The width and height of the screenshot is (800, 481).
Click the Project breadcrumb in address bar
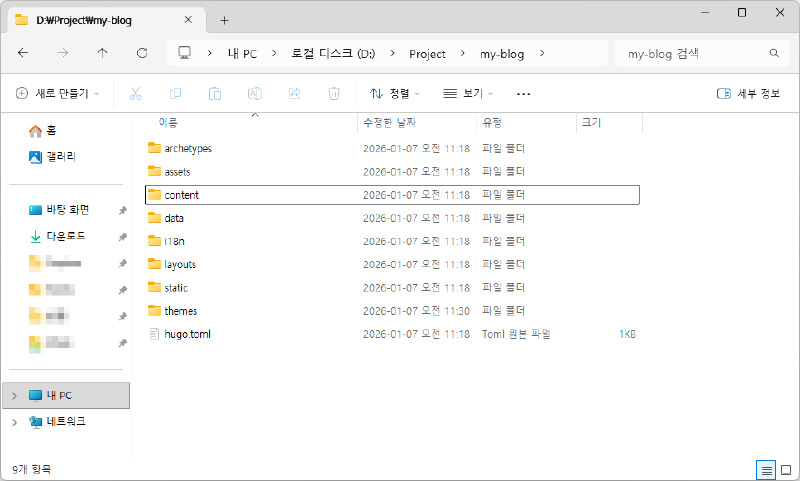coord(426,53)
